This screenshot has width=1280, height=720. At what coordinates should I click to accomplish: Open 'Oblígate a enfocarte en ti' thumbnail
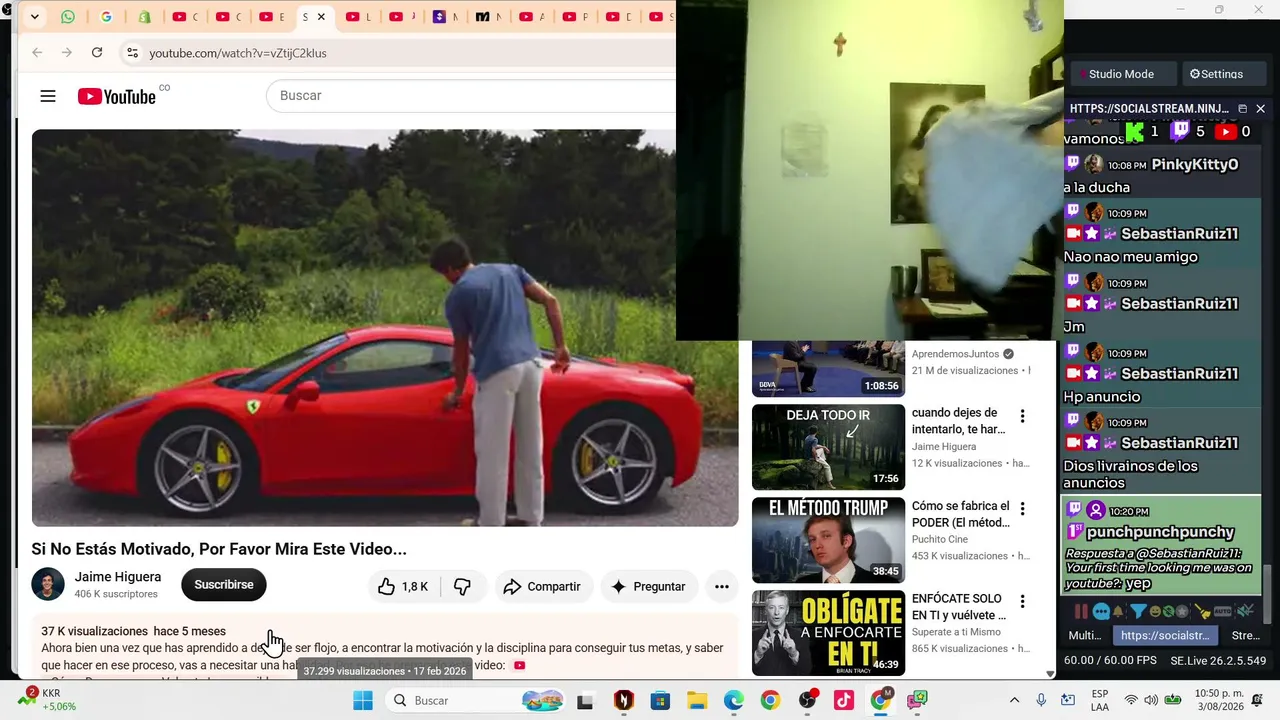pyautogui.click(x=828, y=633)
